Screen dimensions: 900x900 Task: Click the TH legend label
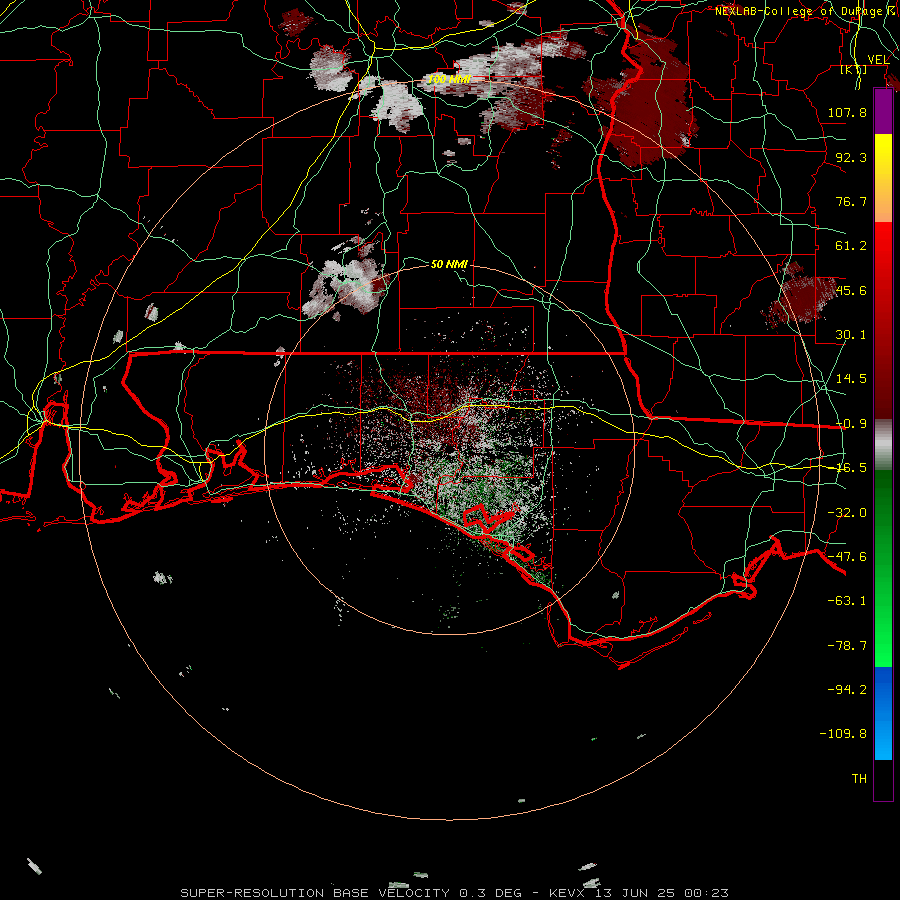(x=859, y=779)
